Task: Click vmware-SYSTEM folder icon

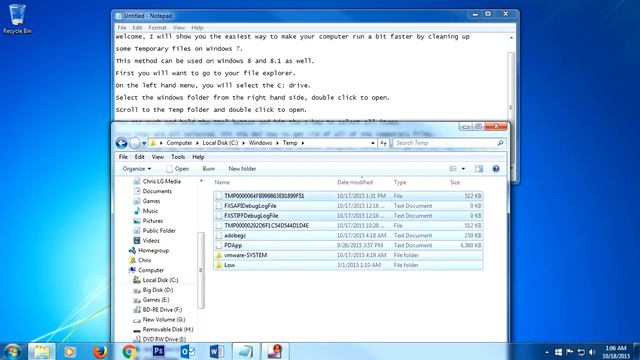Action: (x=219, y=255)
